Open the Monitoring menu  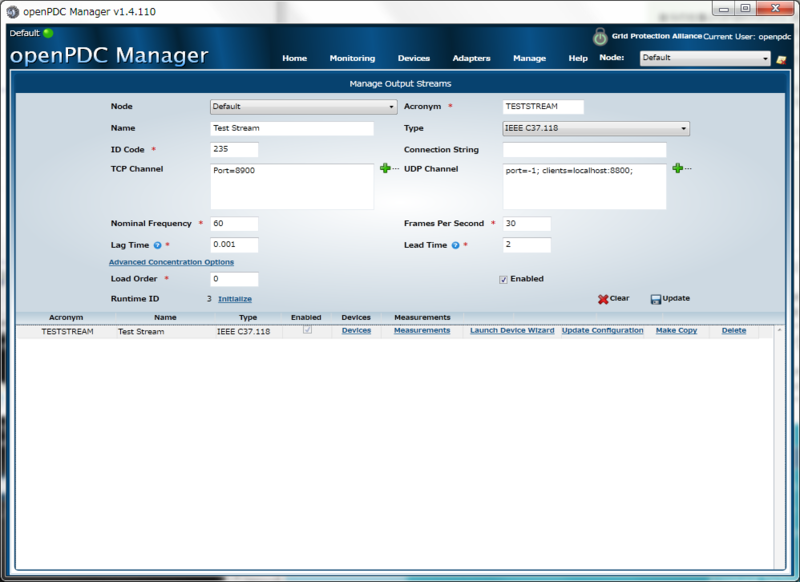pyautogui.click(x=352, y=58)
